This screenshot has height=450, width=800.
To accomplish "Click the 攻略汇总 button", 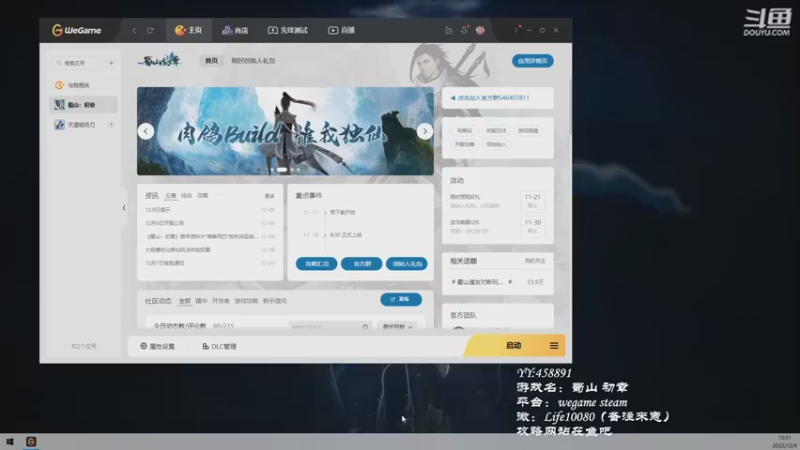I will tap(316, 264).
